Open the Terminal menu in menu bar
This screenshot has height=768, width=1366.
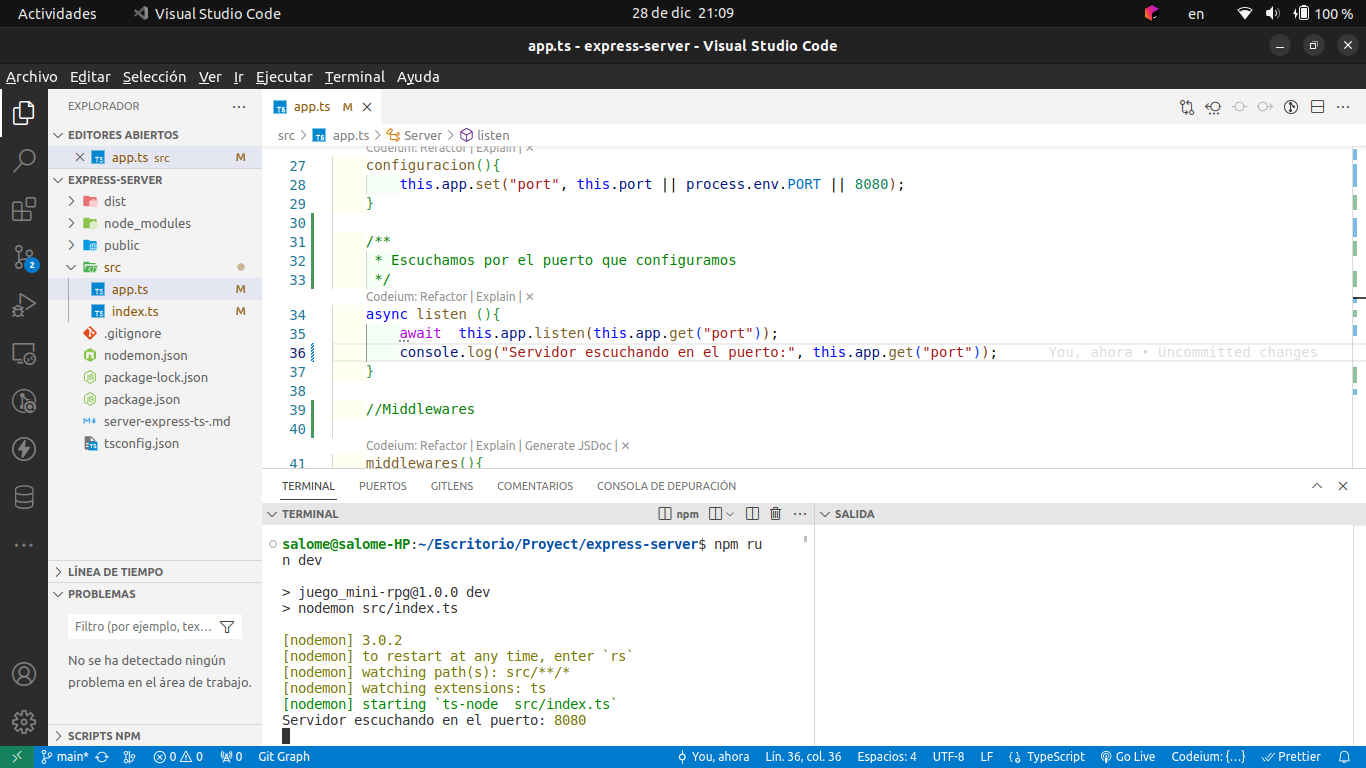tap(355, 77)
